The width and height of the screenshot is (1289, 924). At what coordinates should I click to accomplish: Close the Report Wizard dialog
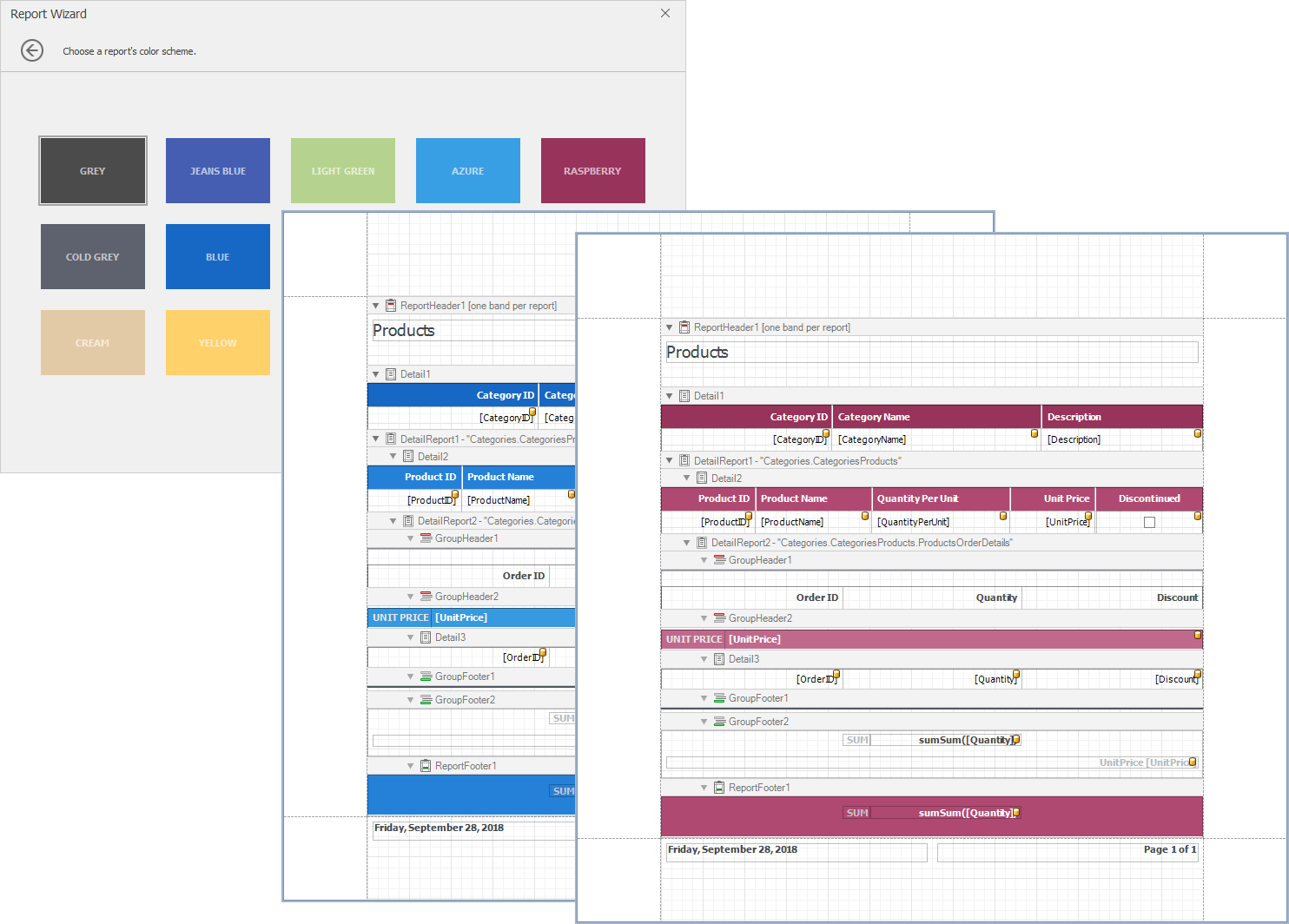coord(665,13)
